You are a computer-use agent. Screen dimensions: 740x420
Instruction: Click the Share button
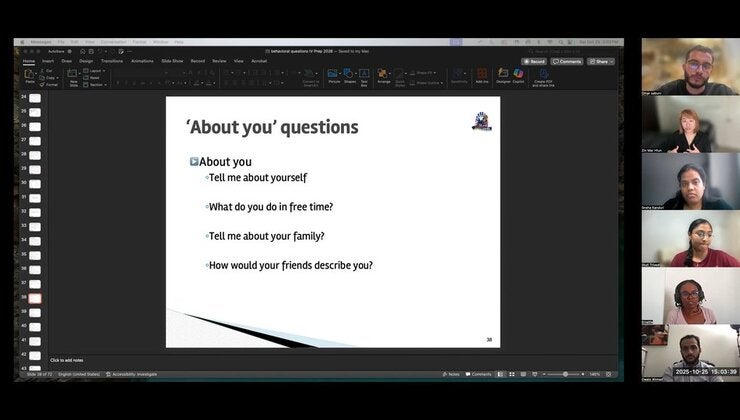point(601,61)
